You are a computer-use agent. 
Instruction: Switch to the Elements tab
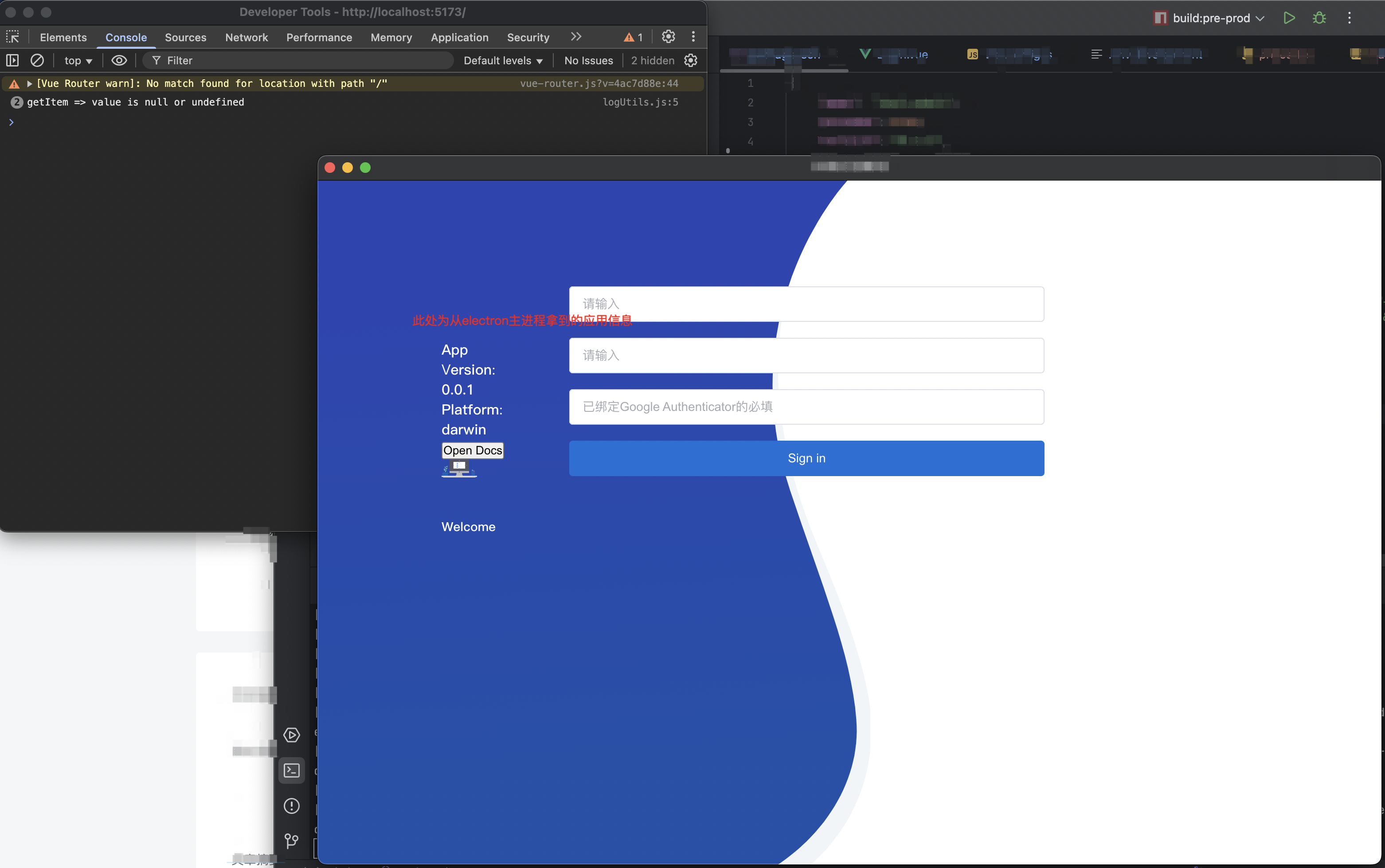tap(63, 37)
